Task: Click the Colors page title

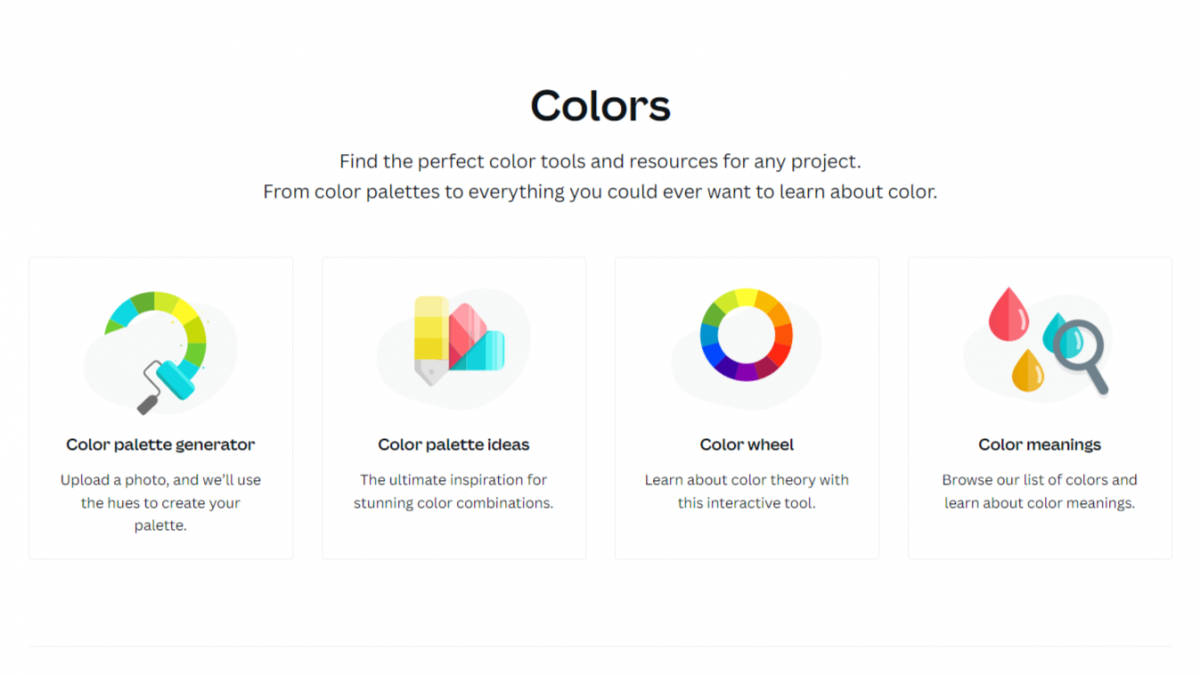Action: [x=600, y=104]
